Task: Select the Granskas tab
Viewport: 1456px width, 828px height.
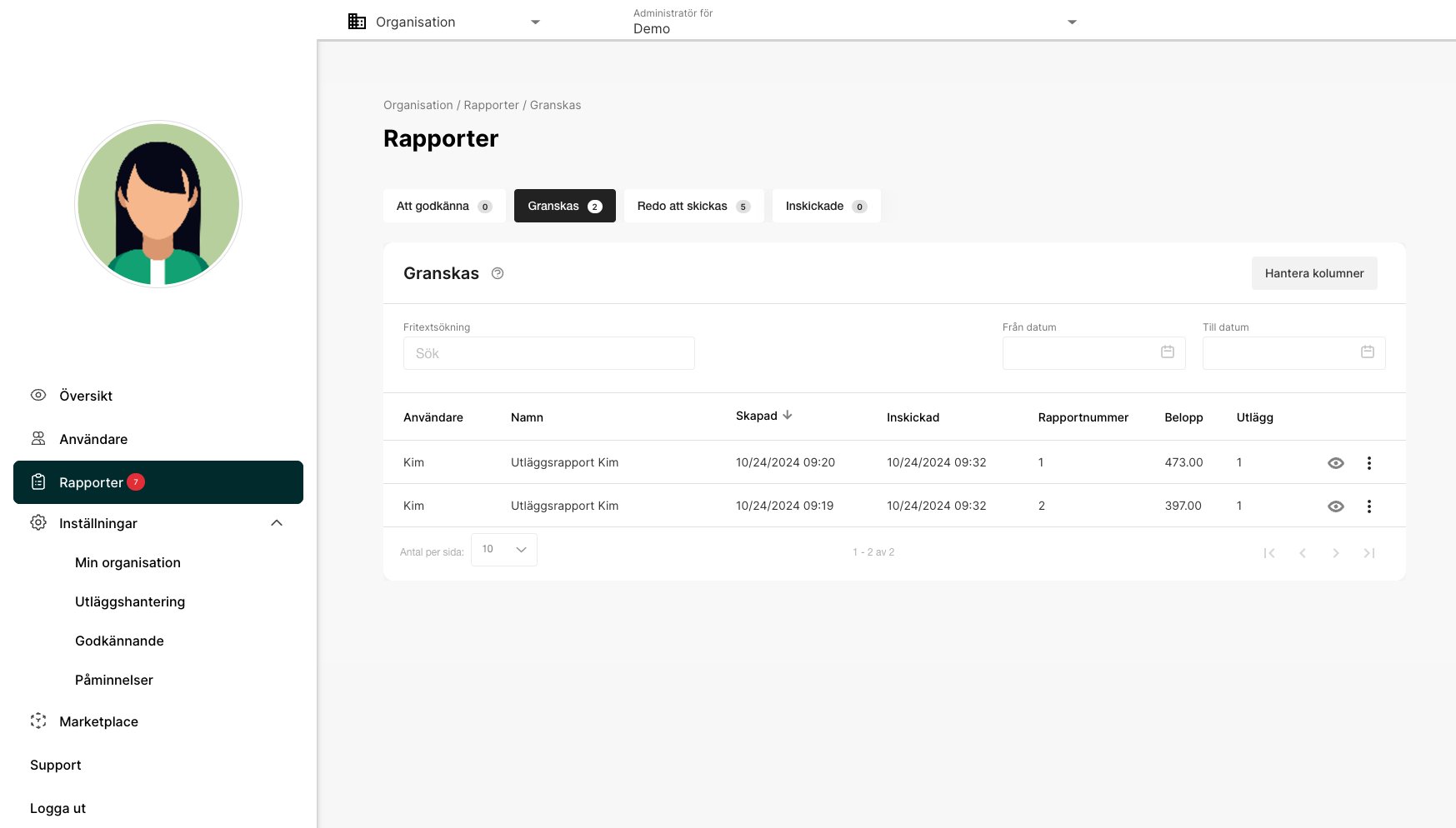Action: (565, 206)
